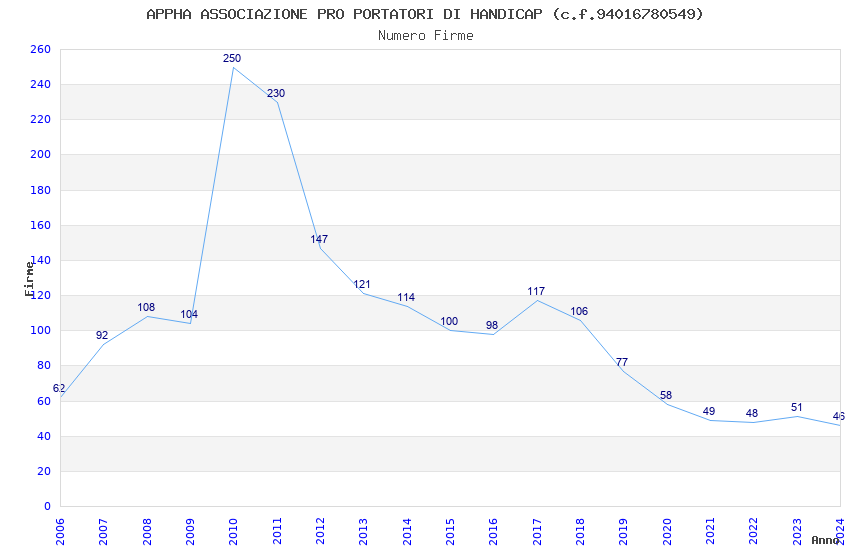Click the 220 y-axis tick label
The height and width of the screenshot is (550, 850).
click(x=41, y=119)
